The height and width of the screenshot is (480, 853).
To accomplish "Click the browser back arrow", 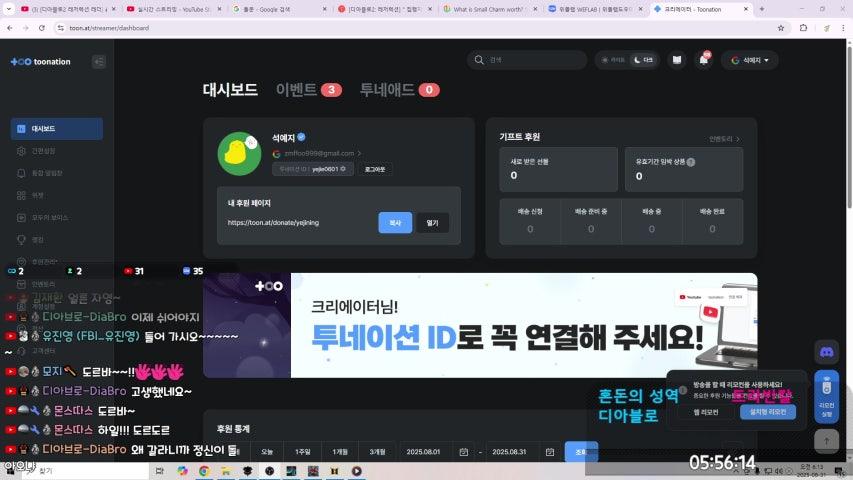I will coord(10,28).
